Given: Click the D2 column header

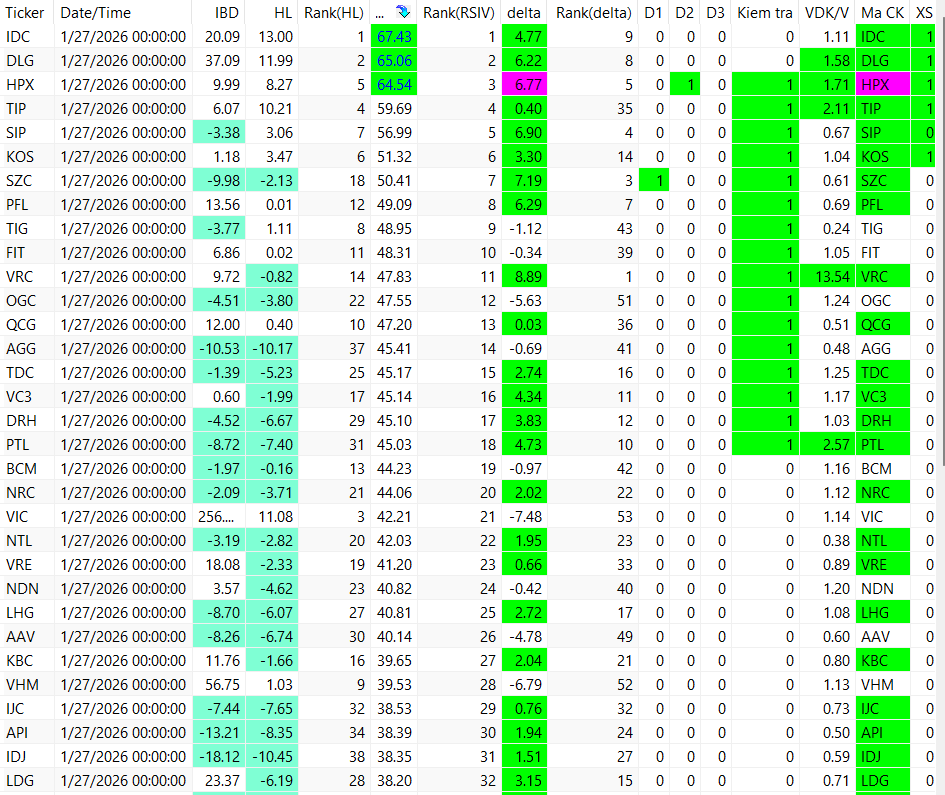Looking at the screenshot, I should 685,13.
